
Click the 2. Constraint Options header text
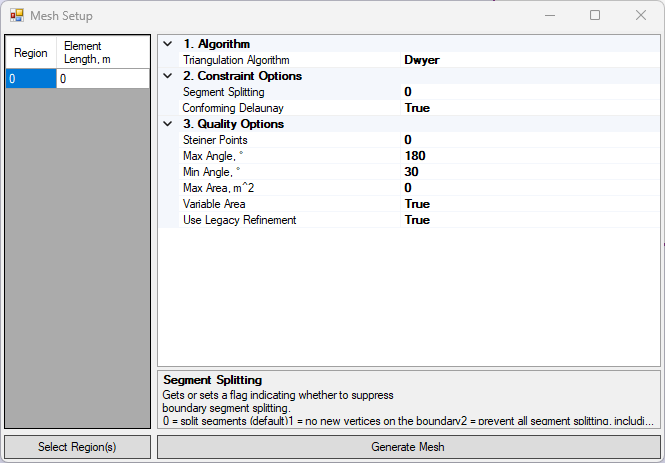coord(243,76)
